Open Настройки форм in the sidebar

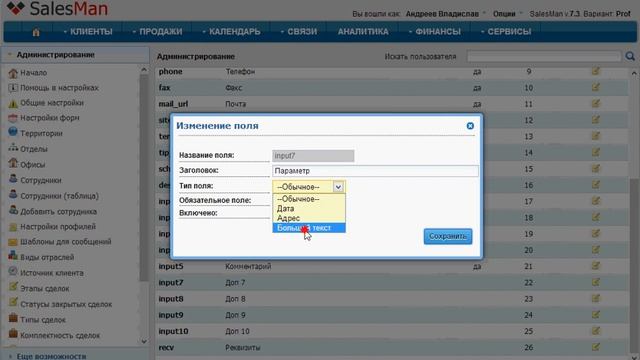pos(49,118)
